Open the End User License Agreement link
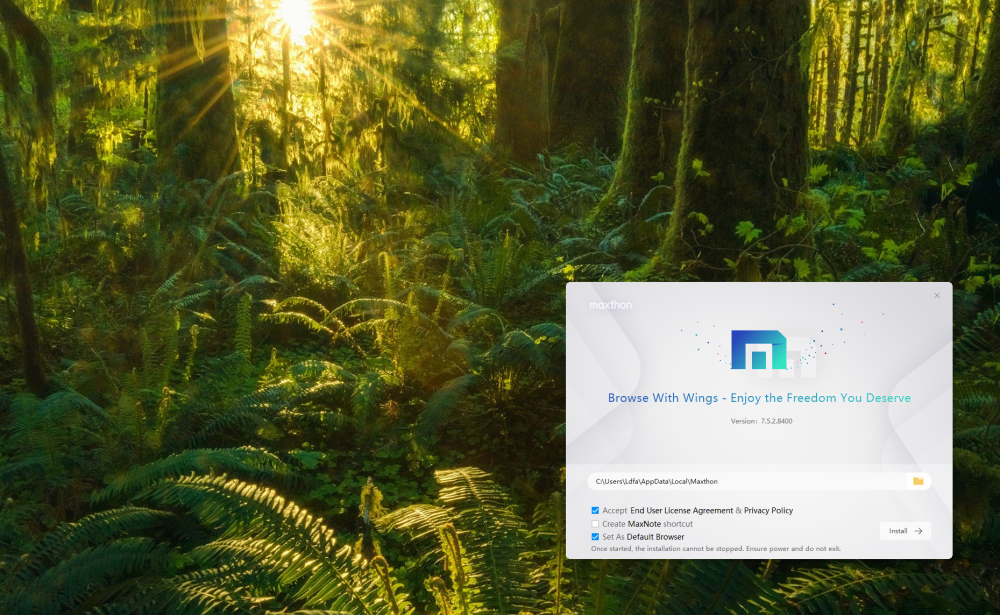Screen dimensions: 1000x615 coord(681,510)
